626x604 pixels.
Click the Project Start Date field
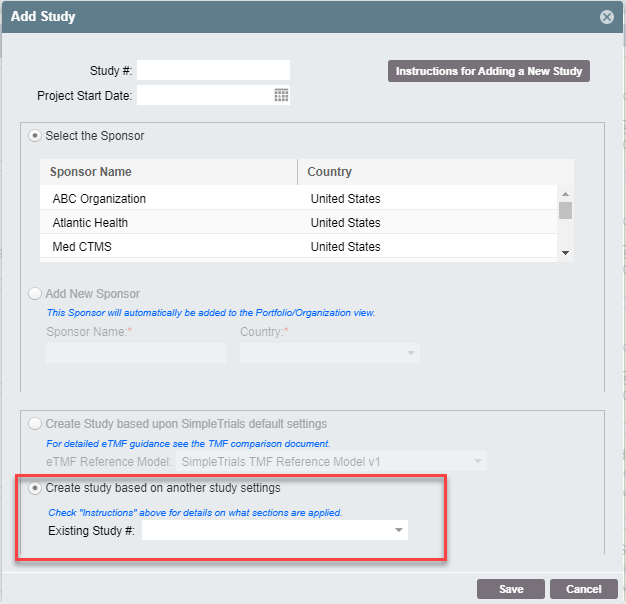(213, 95)
